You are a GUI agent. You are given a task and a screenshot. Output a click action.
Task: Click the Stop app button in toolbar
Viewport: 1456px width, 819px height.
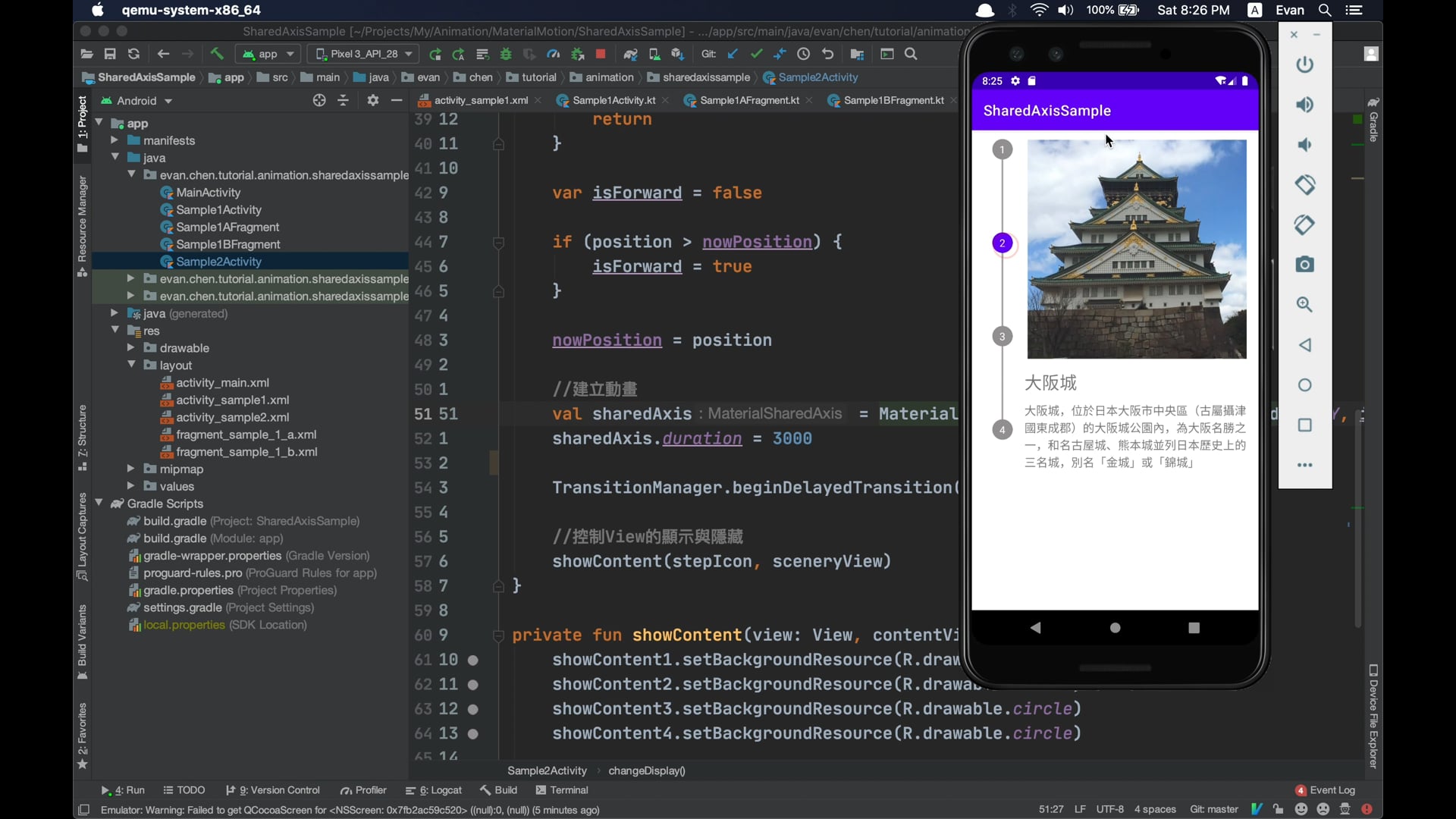601,54
